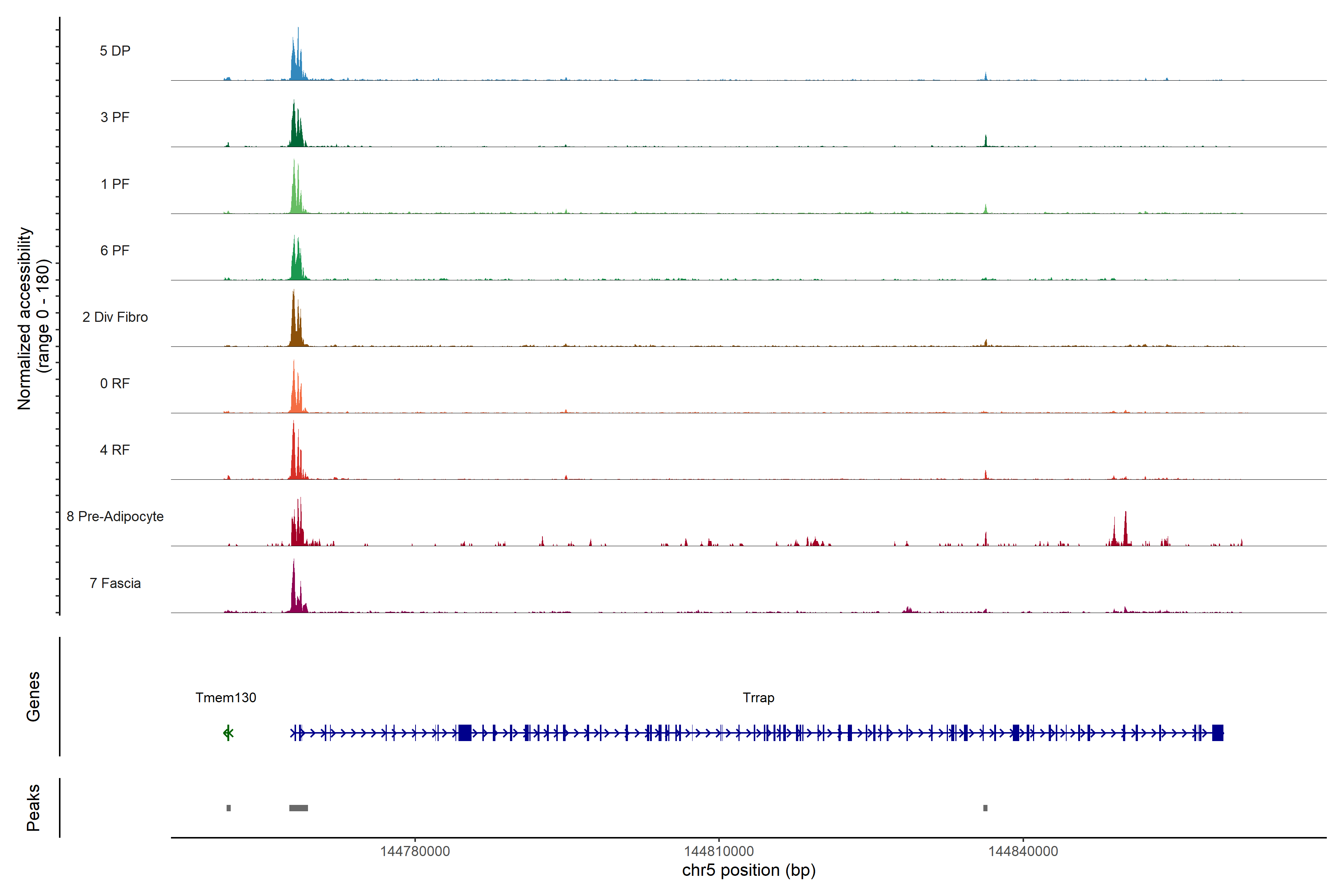Select the Tmem130 gene label
1344x896 pixels.
tap(226, 697)
